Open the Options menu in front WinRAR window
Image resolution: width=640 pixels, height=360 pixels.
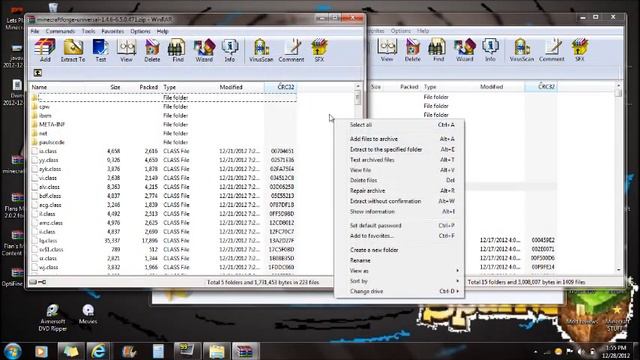(140, 31)
